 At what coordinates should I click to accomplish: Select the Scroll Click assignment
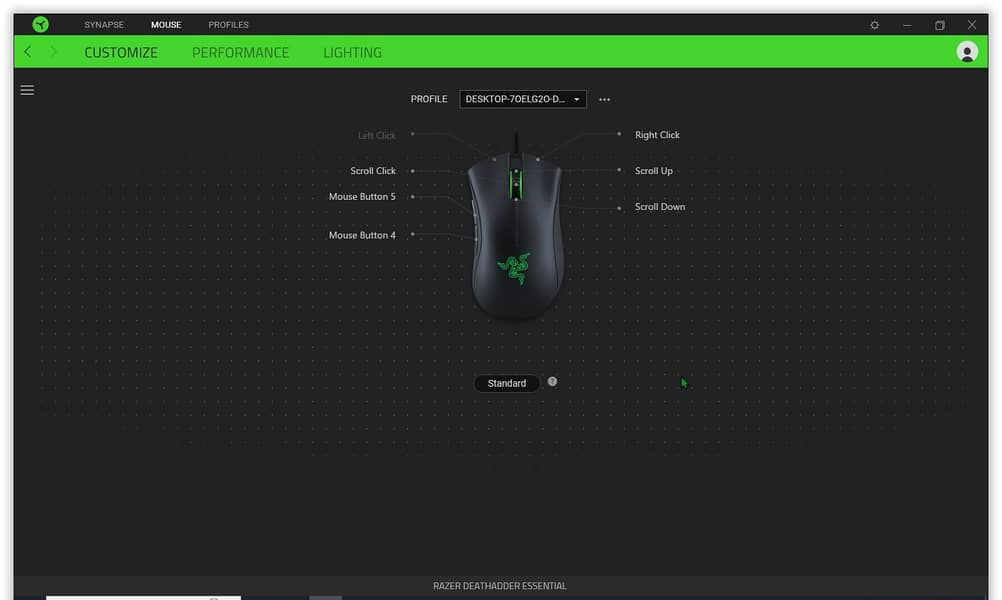pos(373,171)
